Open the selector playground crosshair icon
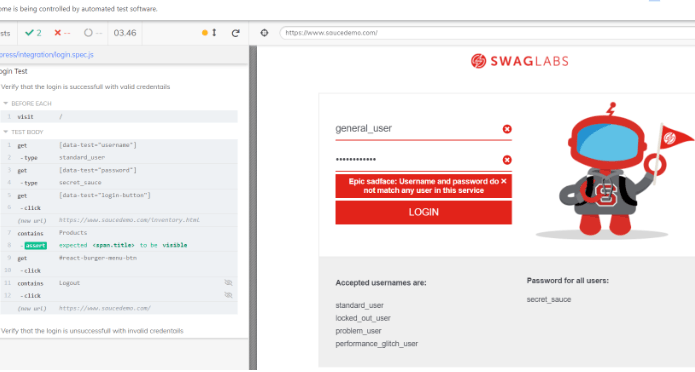 tap(264, 33)
